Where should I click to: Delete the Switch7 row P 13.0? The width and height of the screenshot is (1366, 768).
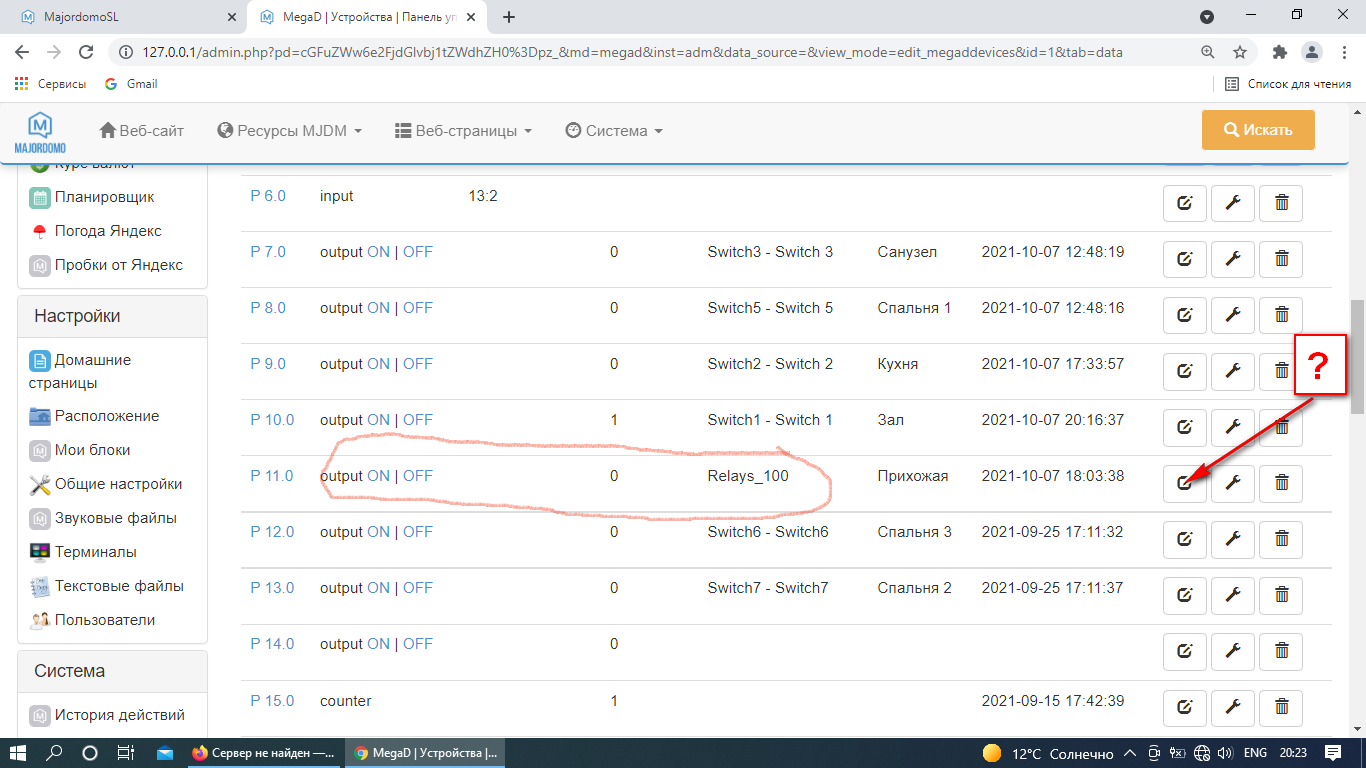(x=1281, y=596)
